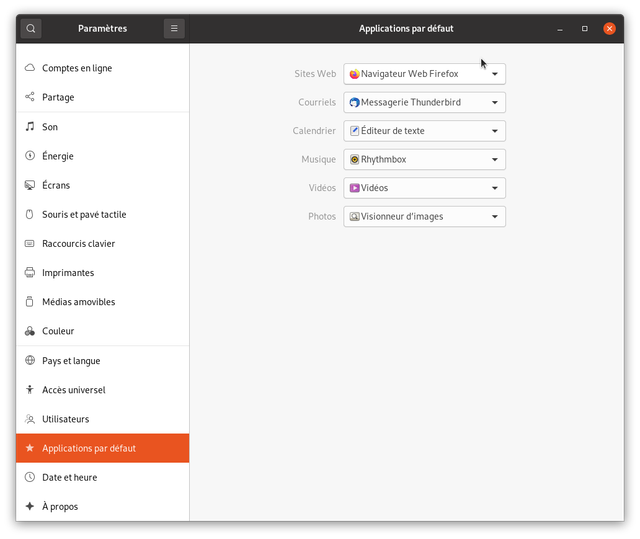Screen dimensions: 640x539
Task: Click Visionneur d'images text
Action: 402,217
